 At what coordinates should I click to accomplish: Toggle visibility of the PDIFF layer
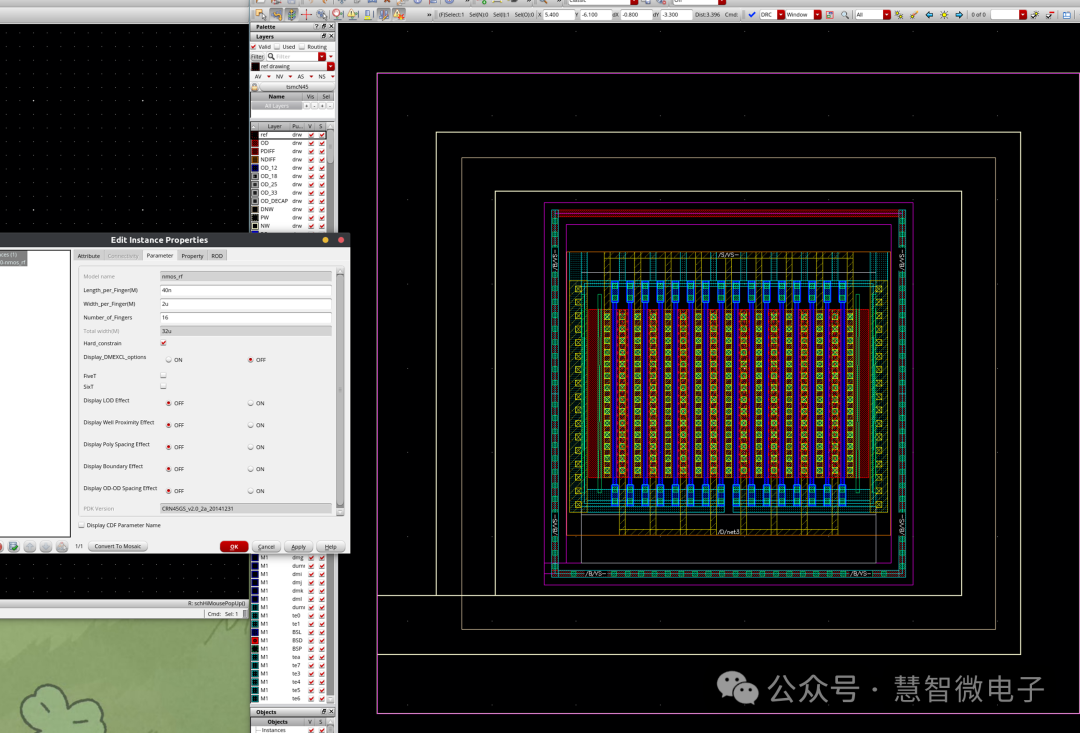(x=311, y=151)
